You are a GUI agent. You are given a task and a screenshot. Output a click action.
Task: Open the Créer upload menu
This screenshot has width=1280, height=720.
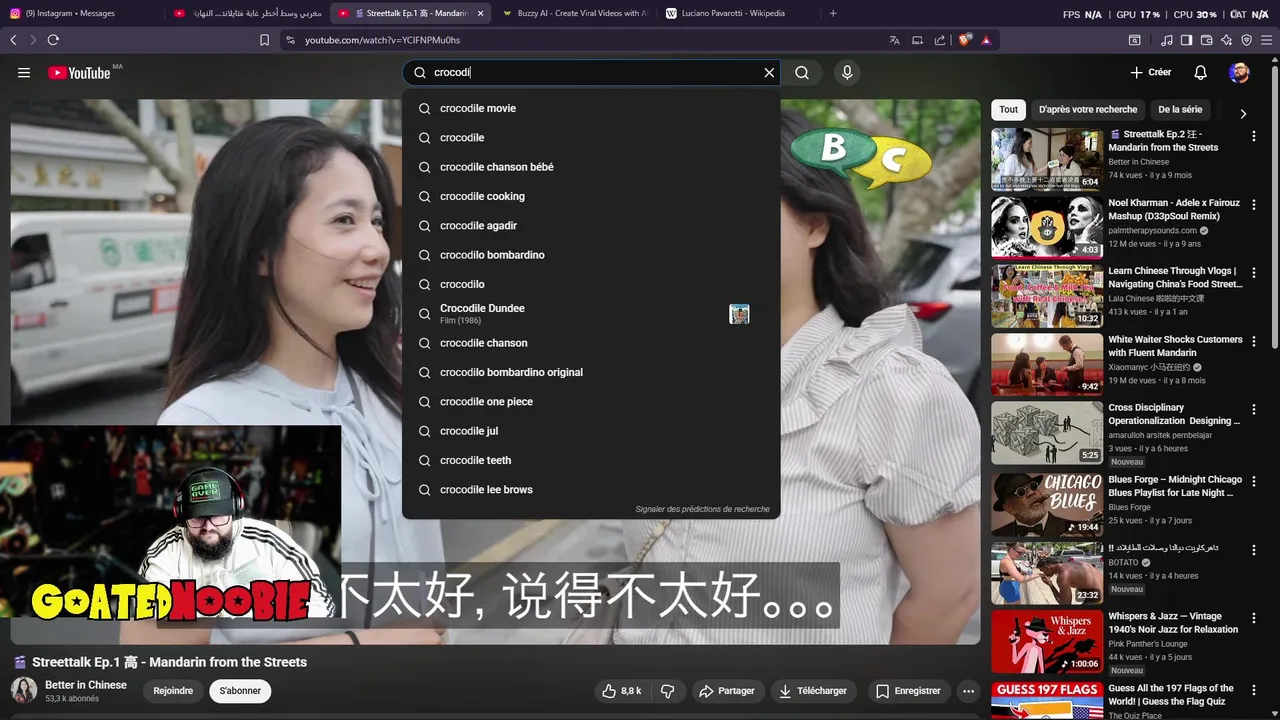coord(1150,73)
